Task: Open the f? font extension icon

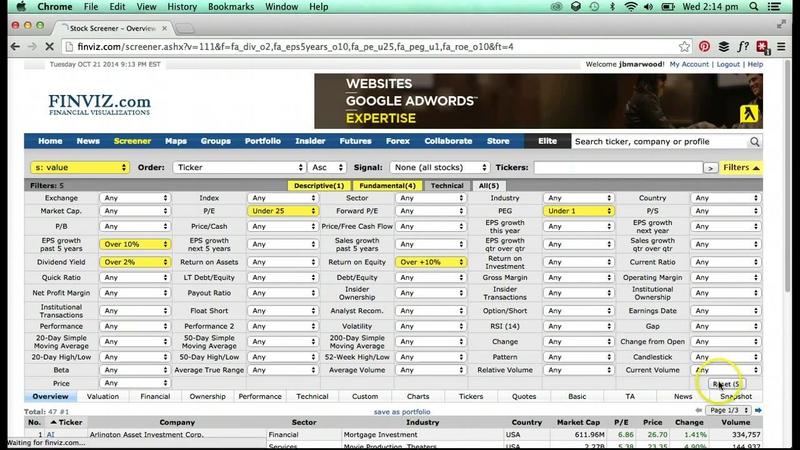Action: pos(743,46)
